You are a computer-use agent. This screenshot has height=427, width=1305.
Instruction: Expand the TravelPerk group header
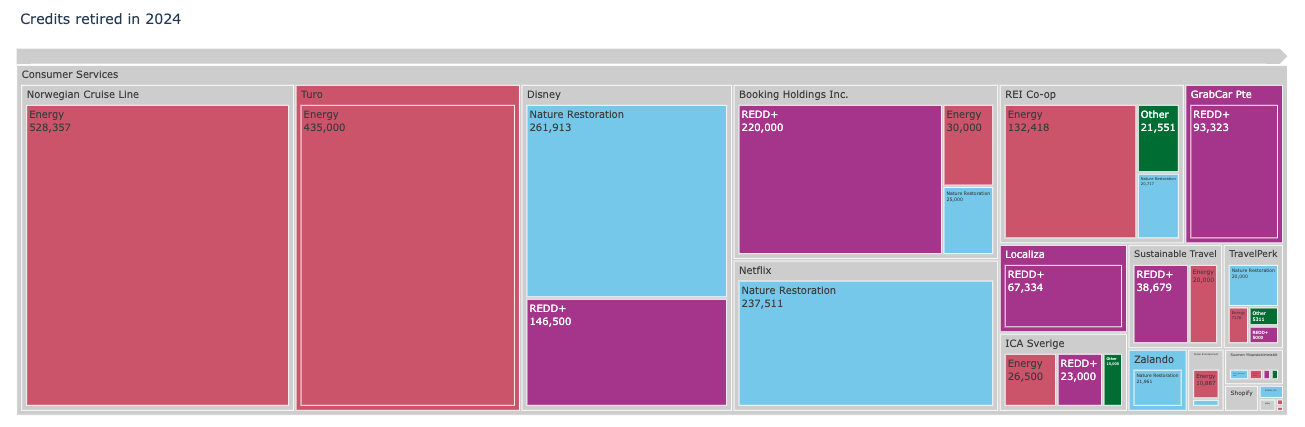pos(1253,254)
